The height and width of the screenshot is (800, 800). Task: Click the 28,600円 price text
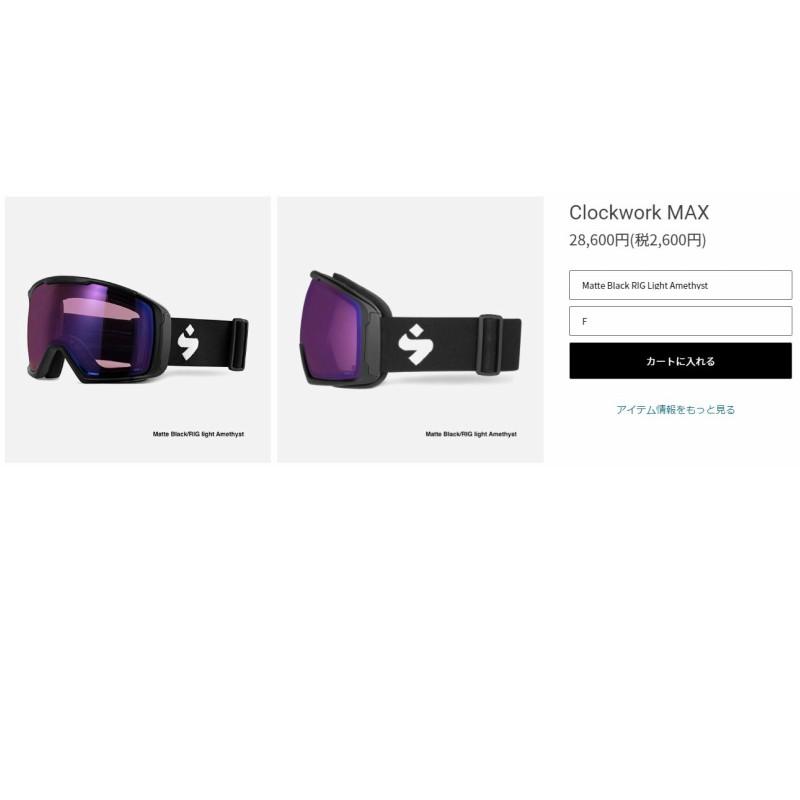click(599, 240)
